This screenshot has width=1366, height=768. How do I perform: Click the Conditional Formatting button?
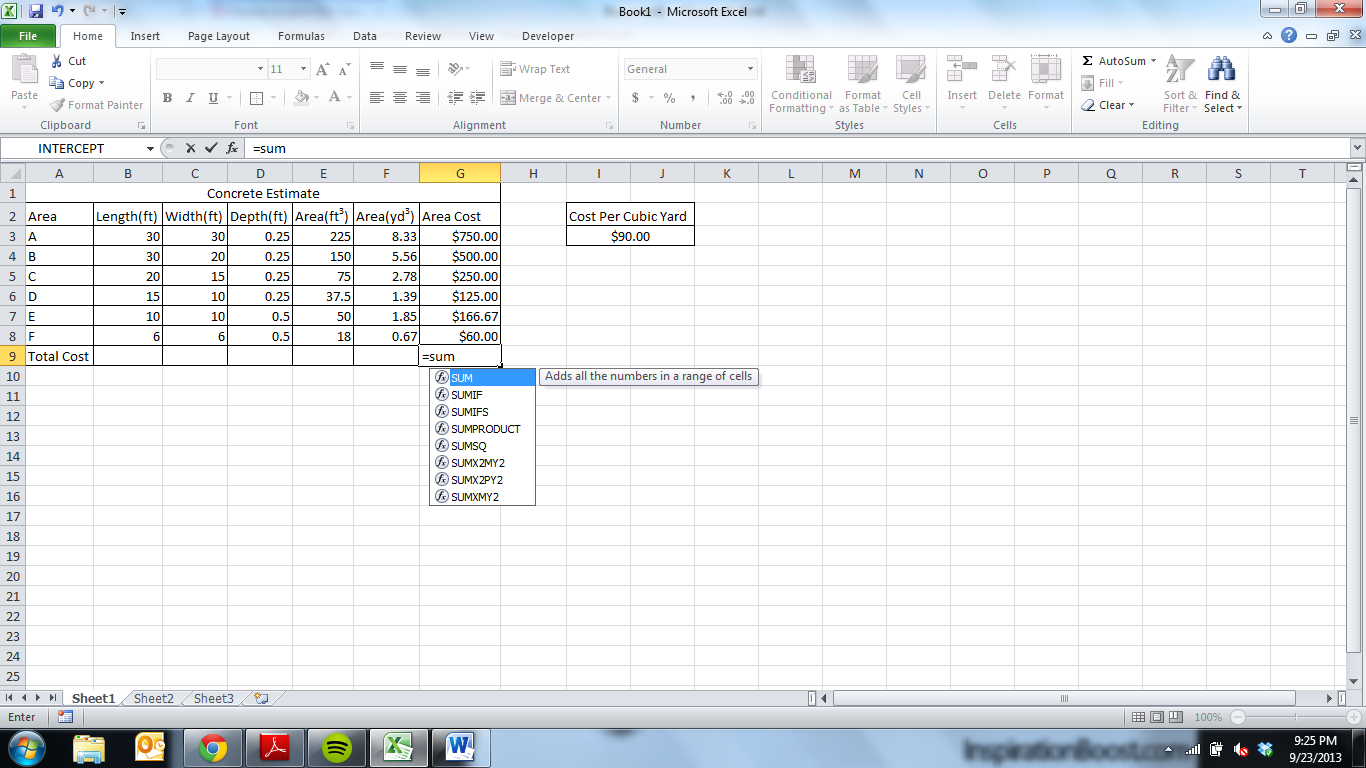click(x=800, y=85)
